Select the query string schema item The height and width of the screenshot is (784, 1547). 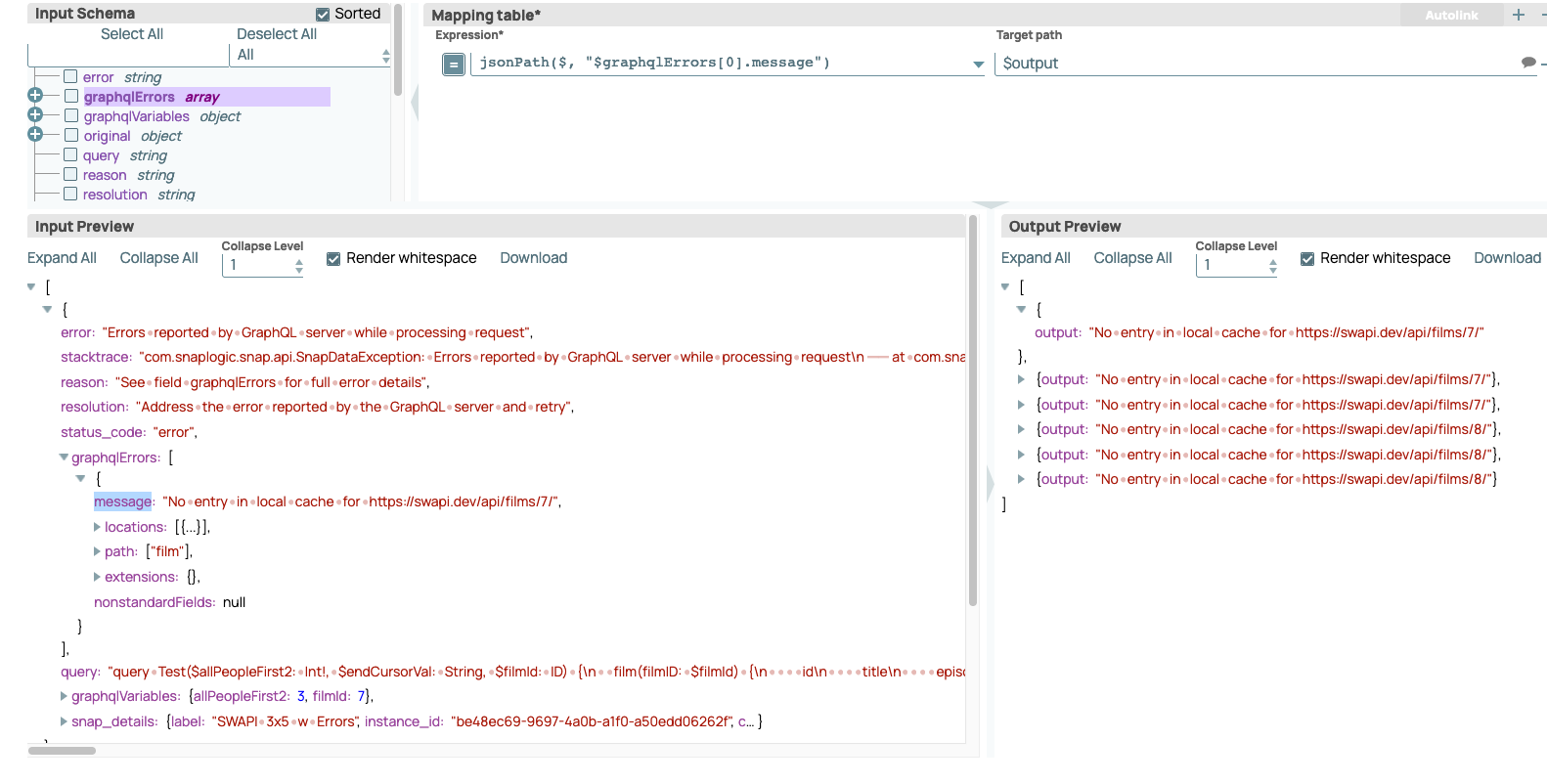coord(102,155)
